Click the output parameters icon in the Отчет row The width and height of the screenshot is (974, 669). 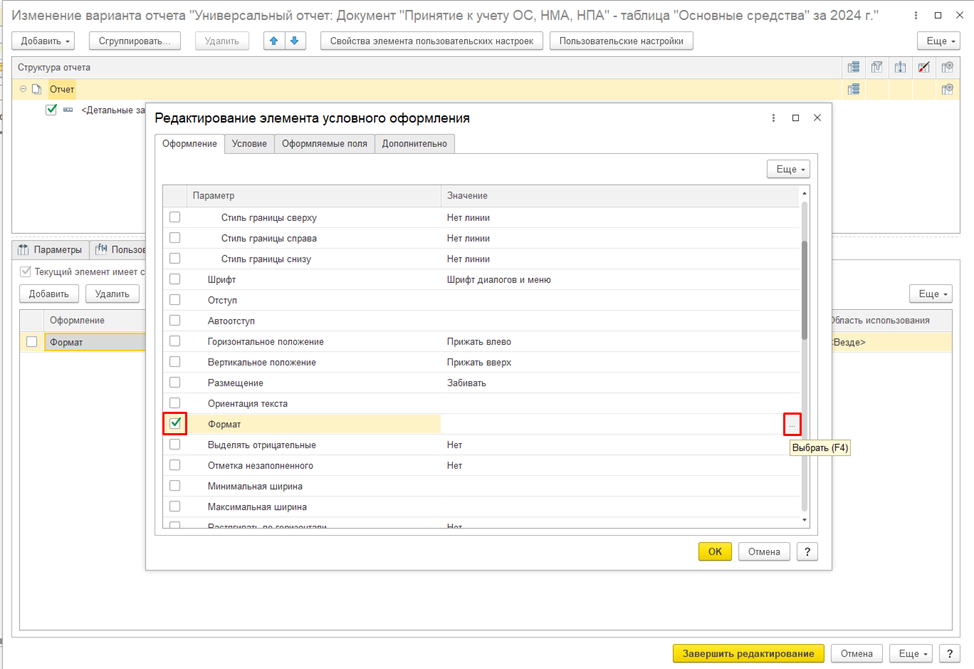(947, 89)
